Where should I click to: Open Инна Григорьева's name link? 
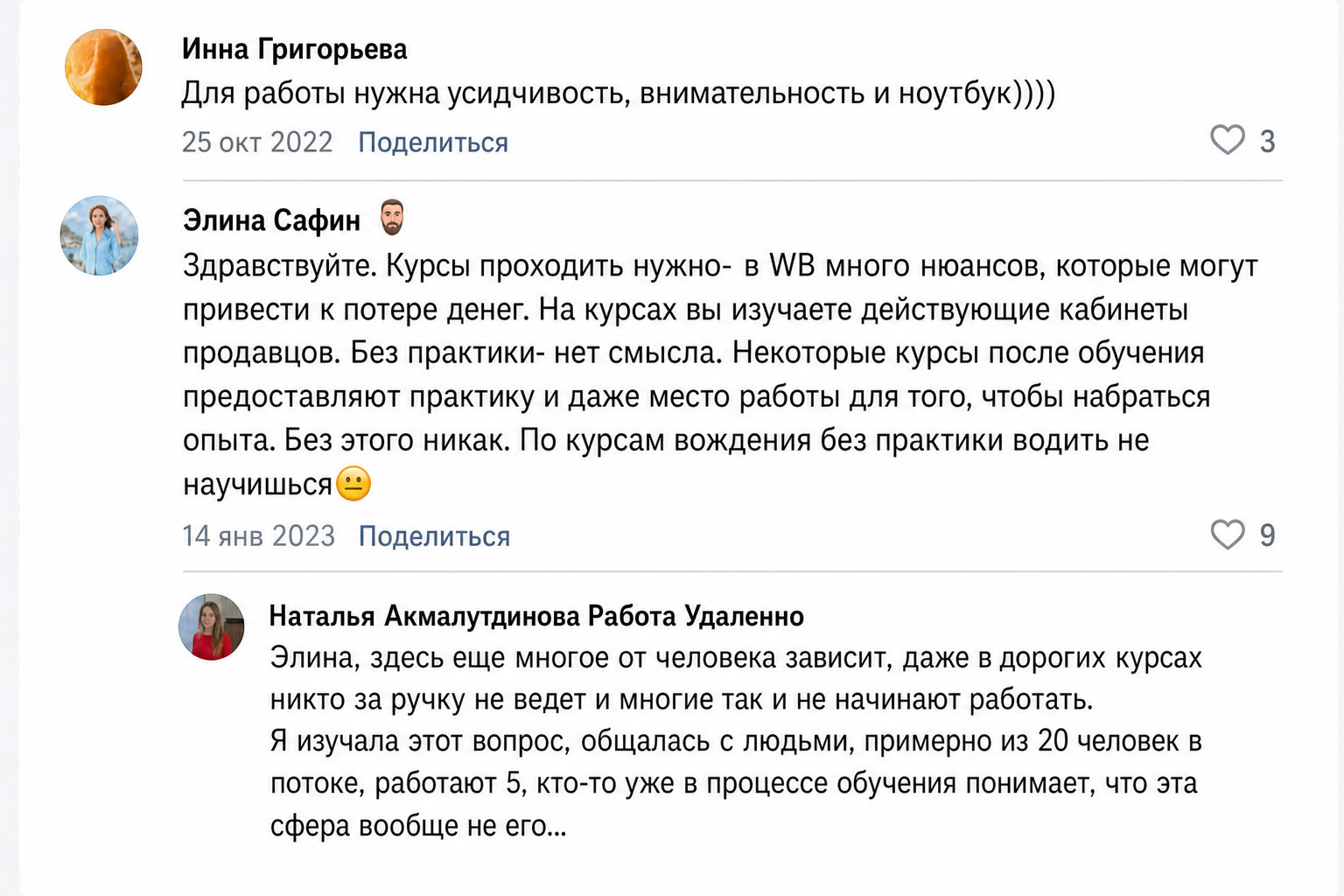tap(294, 49)
